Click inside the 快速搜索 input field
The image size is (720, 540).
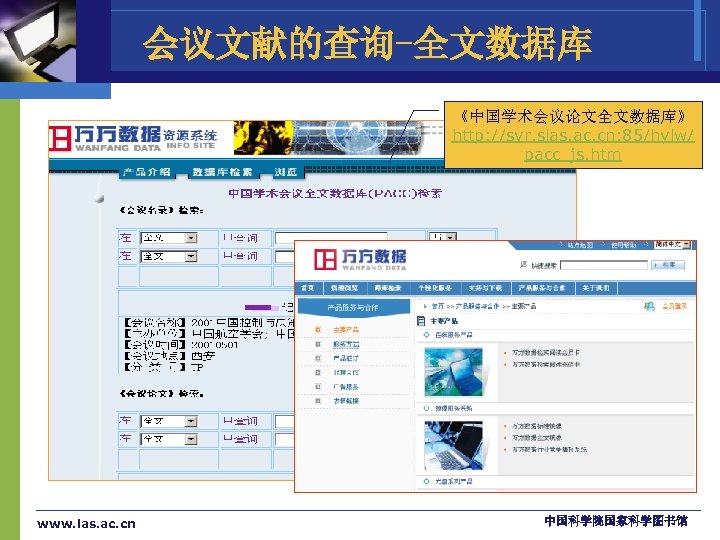604,265
